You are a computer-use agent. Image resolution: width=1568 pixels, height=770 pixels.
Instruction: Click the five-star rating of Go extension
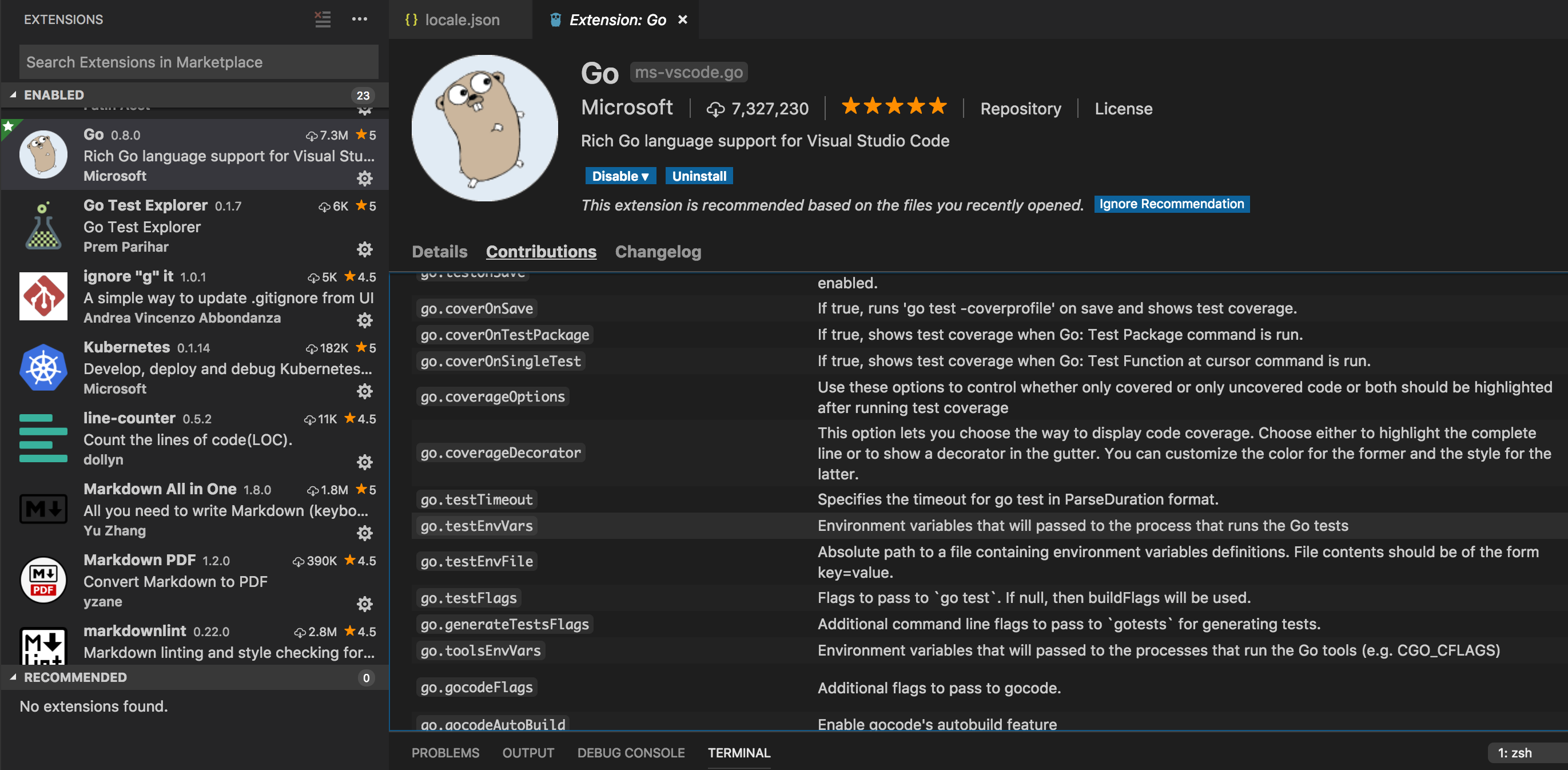point(894,106)
